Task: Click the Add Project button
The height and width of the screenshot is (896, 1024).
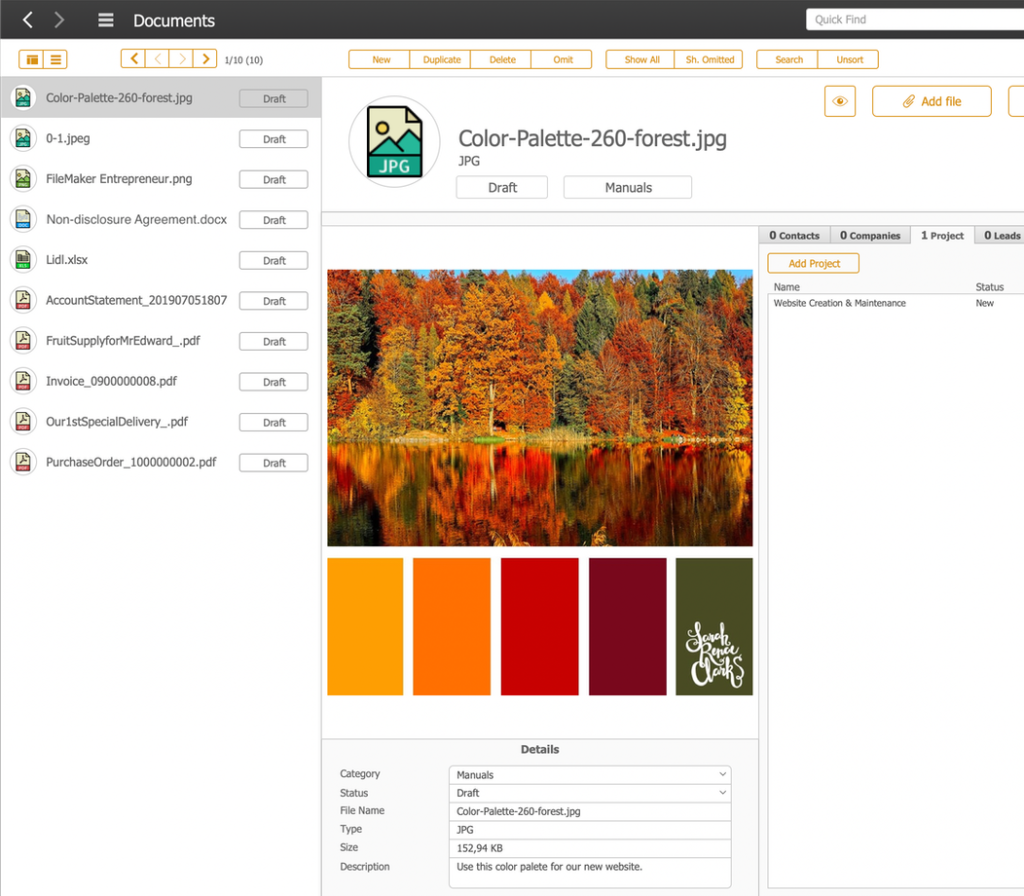Action: click(x=813, y=263)
